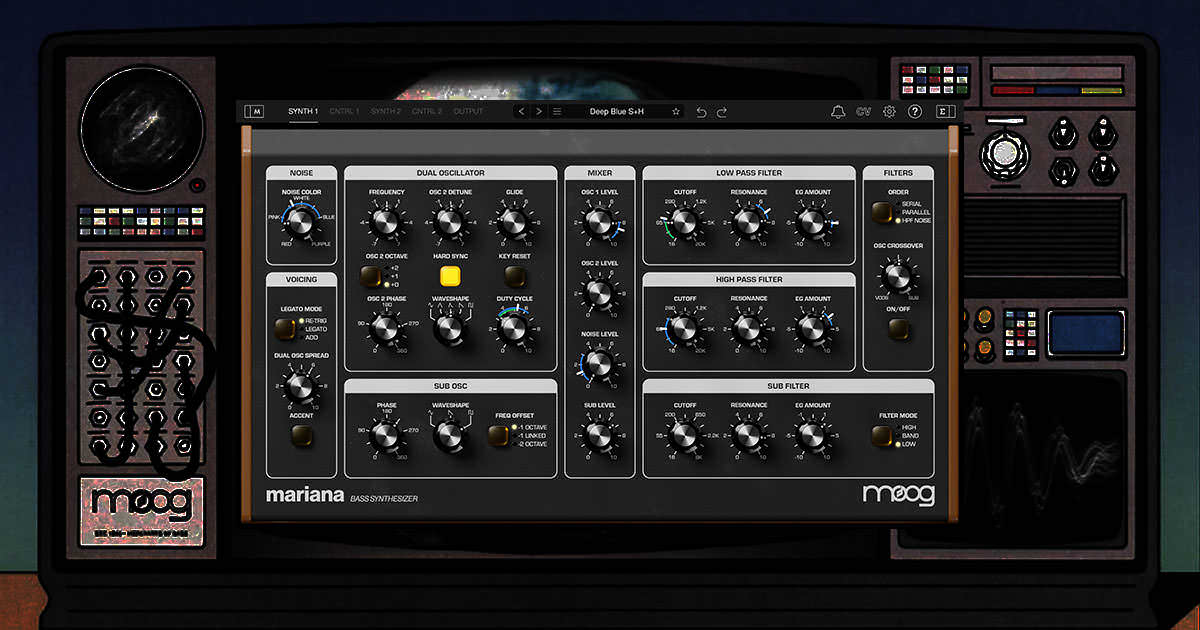Switch to the OUTPUT tab
1200x630 pixels.
coord(468,112)
